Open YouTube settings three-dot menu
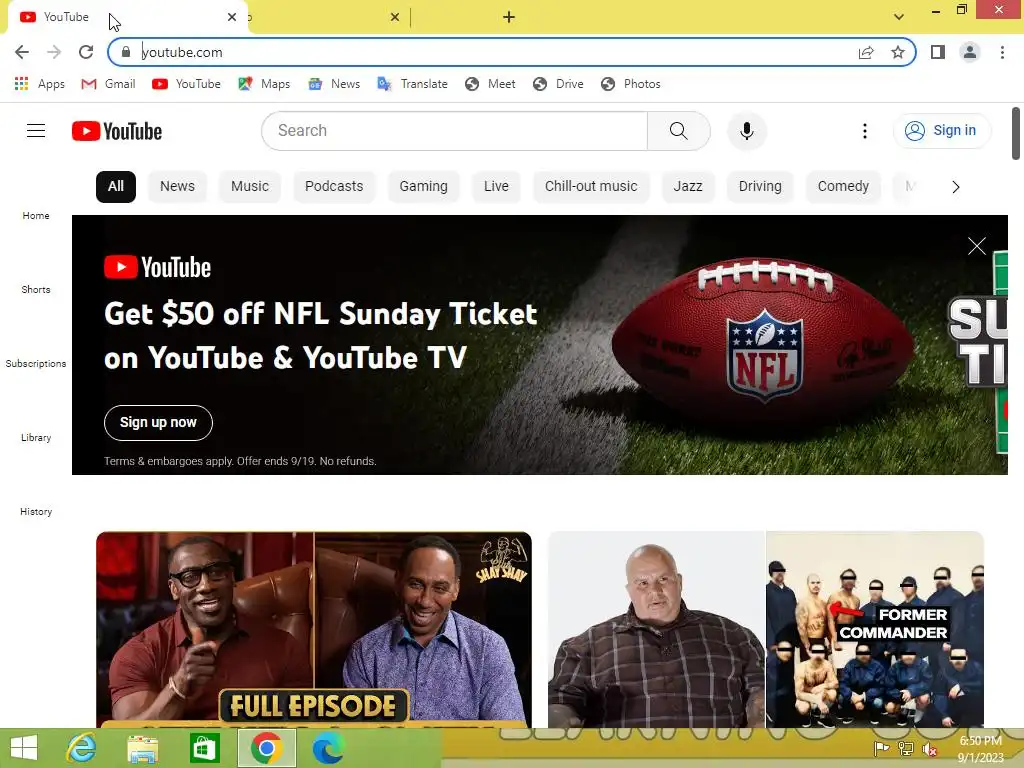This screenshot has height=768, width=1024. pos(865,131)
